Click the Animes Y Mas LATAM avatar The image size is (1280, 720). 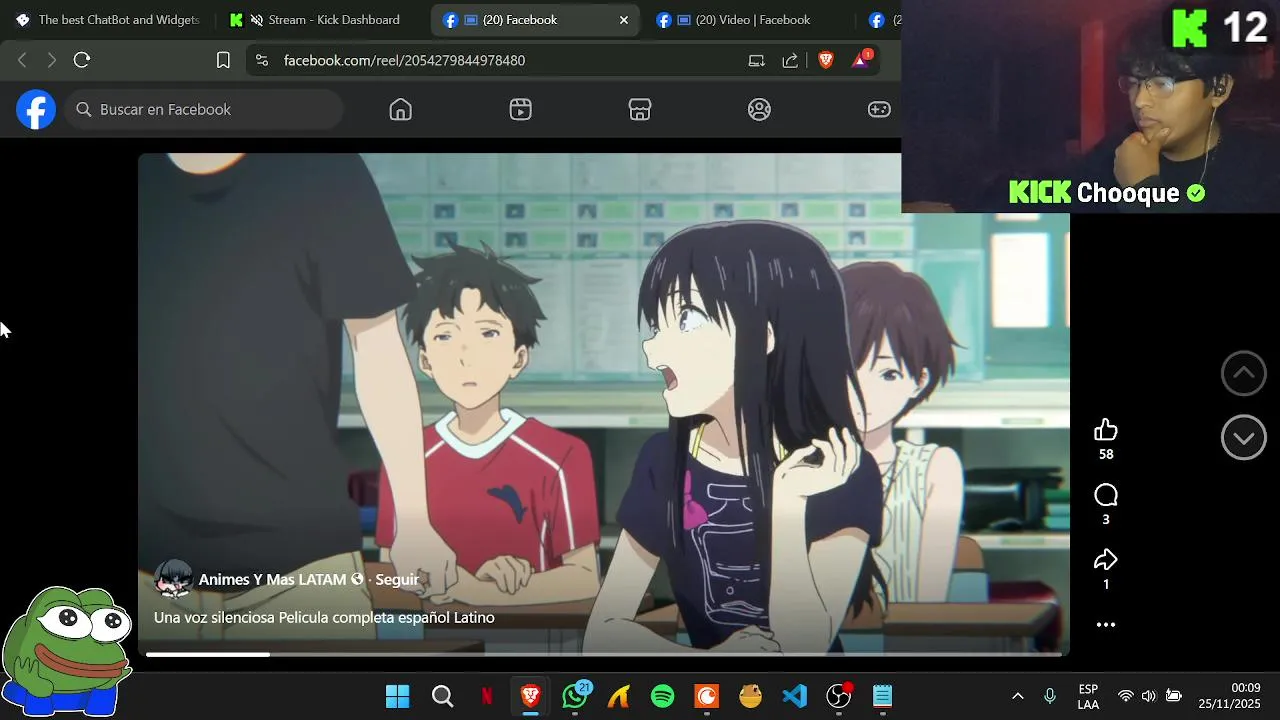point(173,579)
